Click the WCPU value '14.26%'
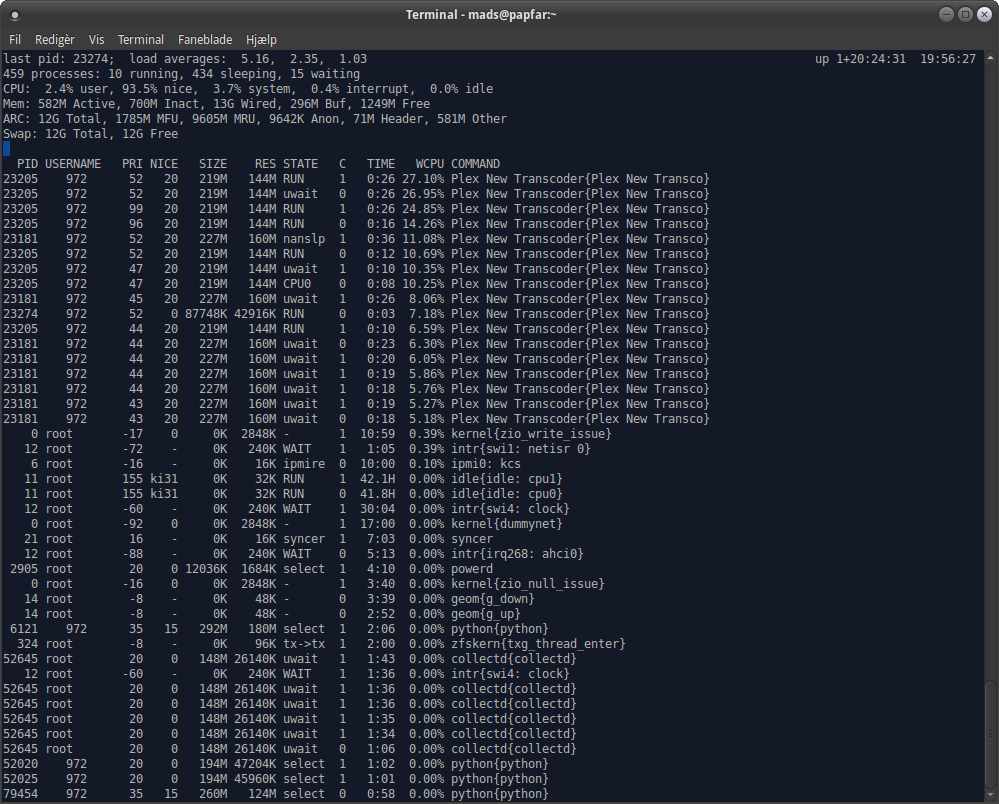This screenshot has height=804, width=999. (423, 224)
